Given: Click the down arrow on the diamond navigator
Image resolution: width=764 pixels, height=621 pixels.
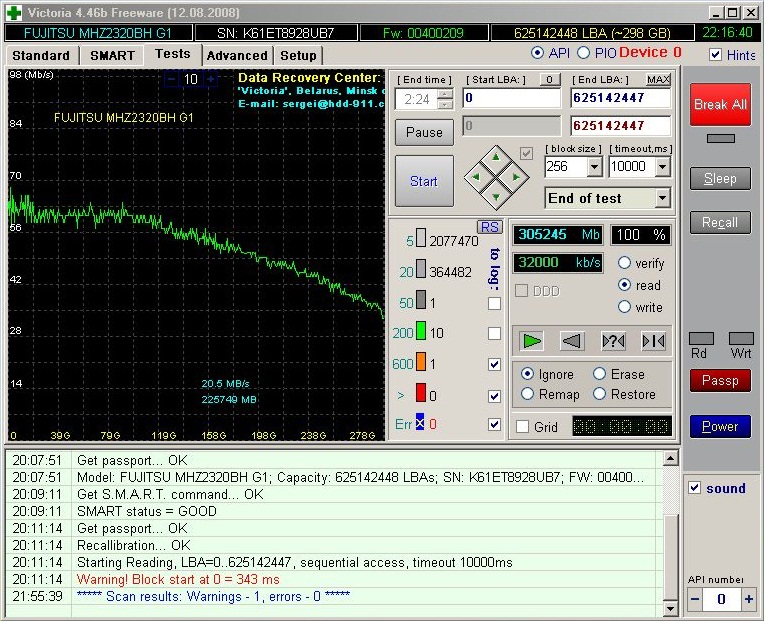Looking at the screenshot, I should point(496,197).
